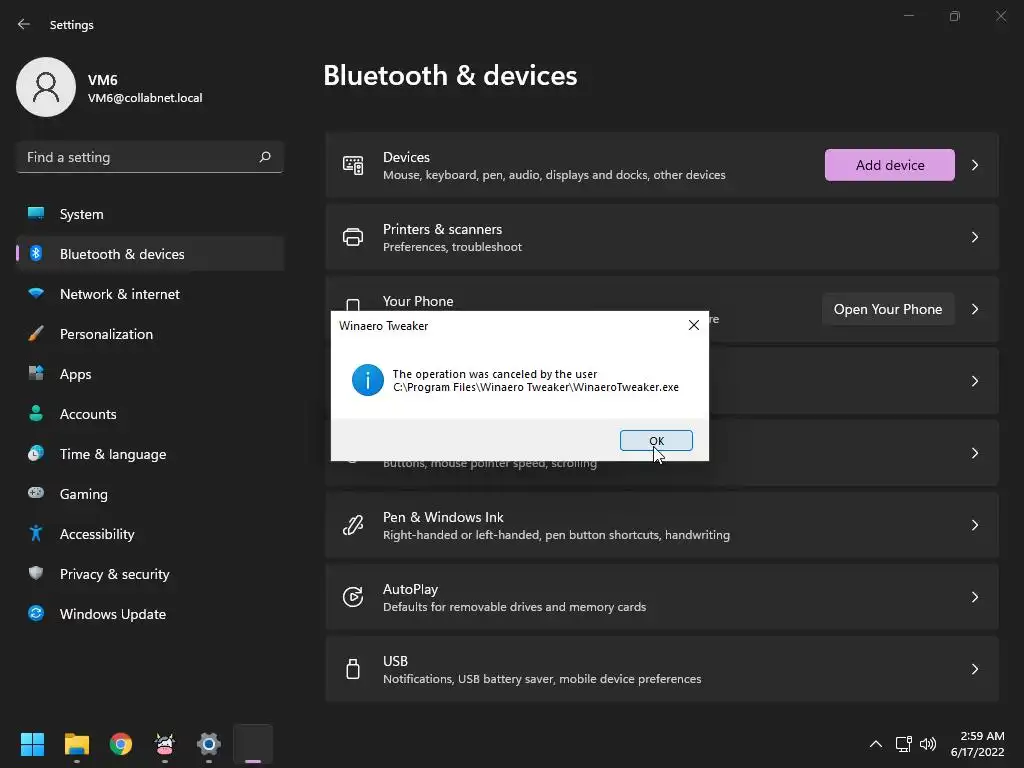Click the Accounts person icon in sidebar
Screen dimensions: 1024x768
36,413
